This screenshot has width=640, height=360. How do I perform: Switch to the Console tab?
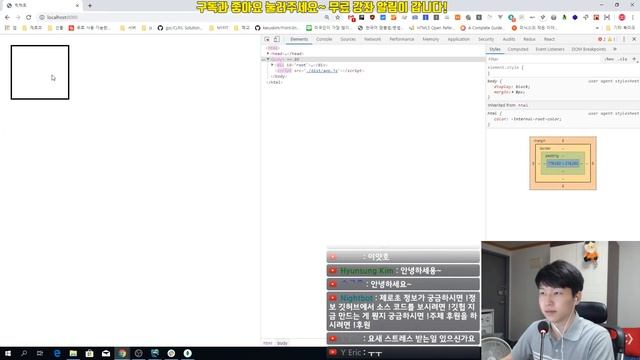tap(324, 39)
